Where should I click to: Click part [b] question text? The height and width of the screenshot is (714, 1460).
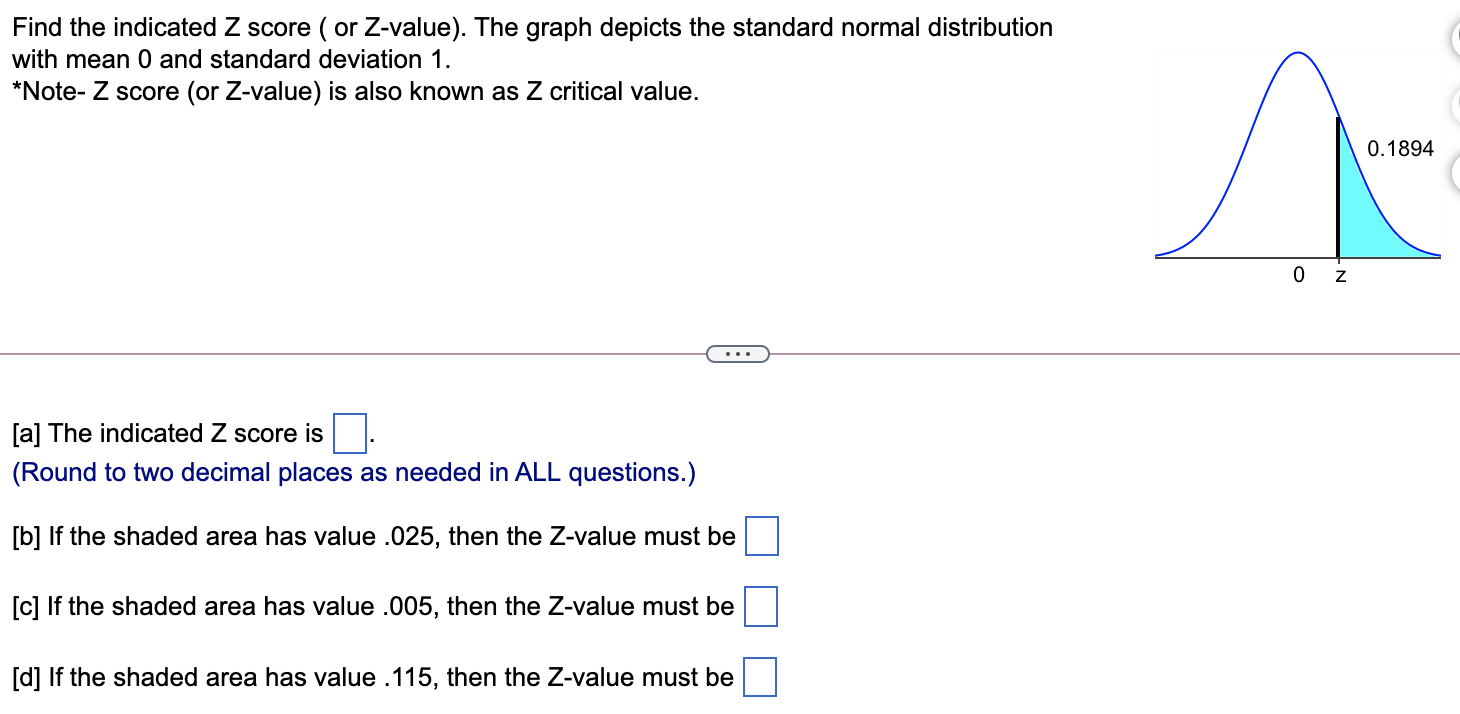pyautogui.click(x=370, y=536)
